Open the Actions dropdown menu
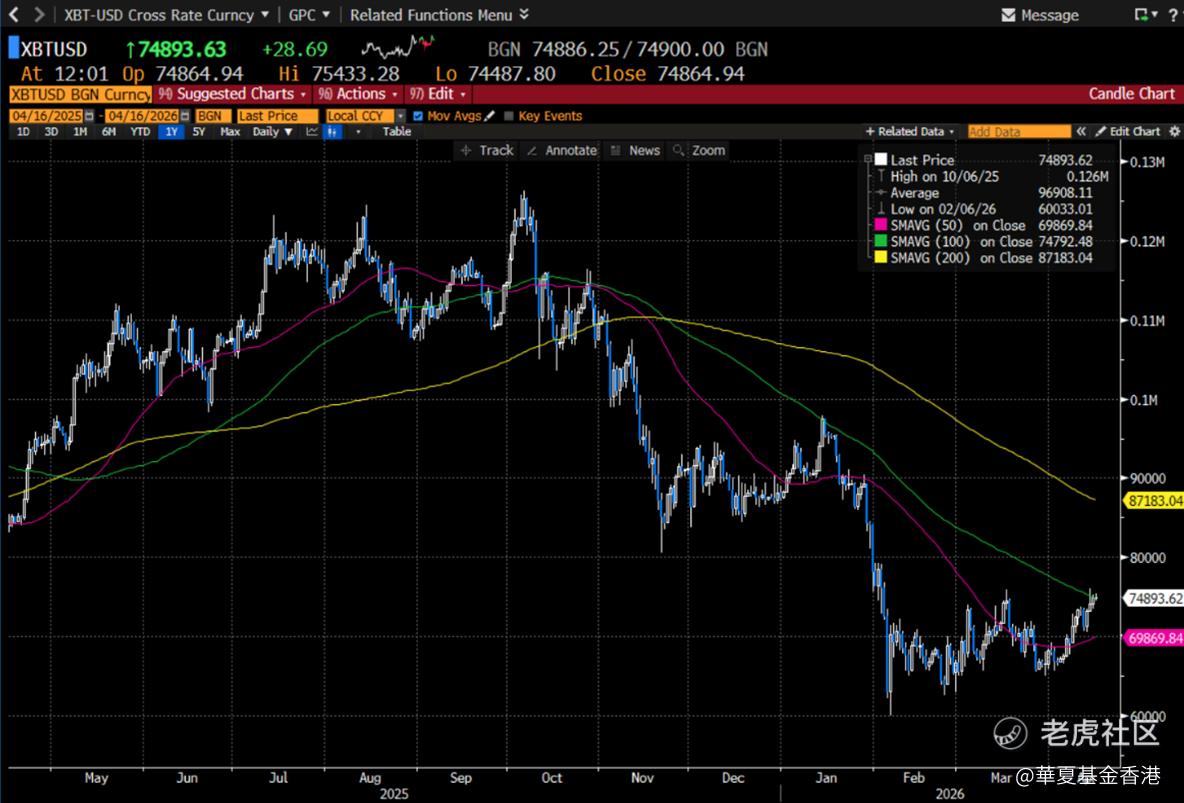Screen dimensions: 1184x803 click(358, 94)
